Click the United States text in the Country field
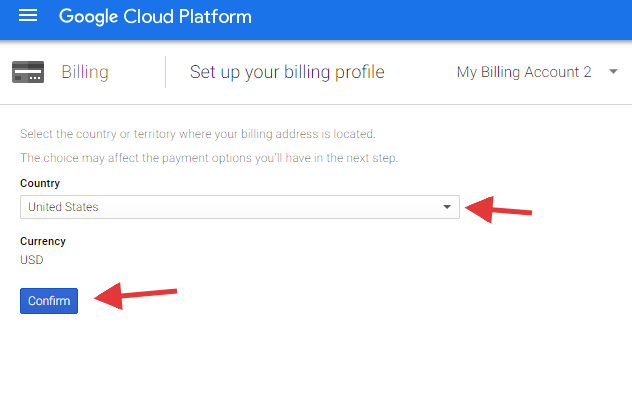632x400 pixels. (x=63, y=207)
